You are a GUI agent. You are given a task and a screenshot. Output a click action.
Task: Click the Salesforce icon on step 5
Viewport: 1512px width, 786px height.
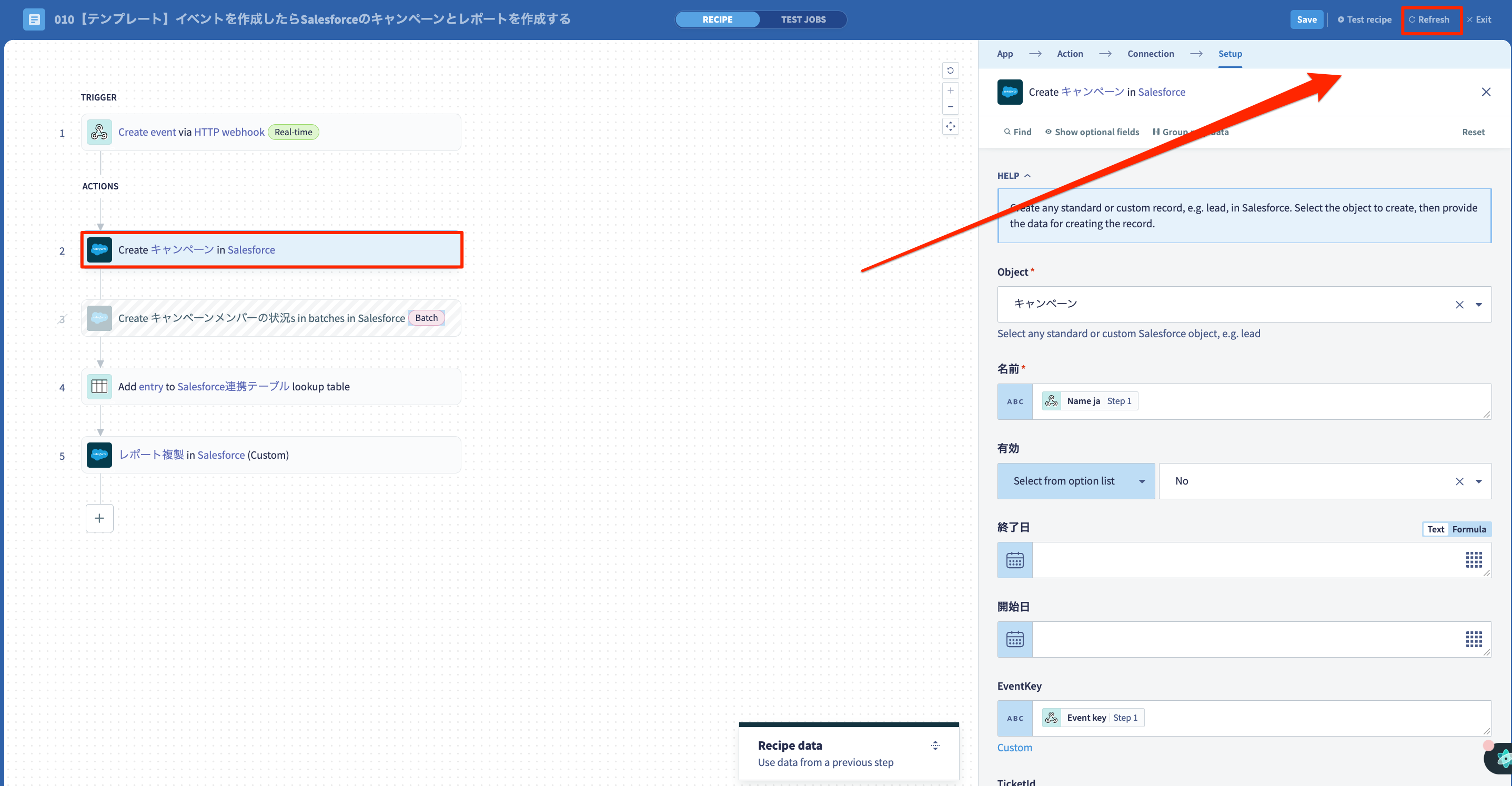(x=99, y=455)
